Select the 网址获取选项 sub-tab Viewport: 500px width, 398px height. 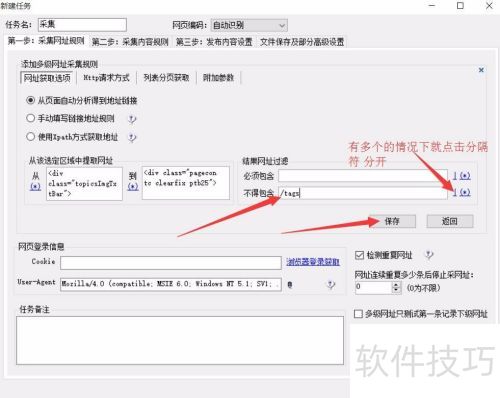(x=47, y=78)
